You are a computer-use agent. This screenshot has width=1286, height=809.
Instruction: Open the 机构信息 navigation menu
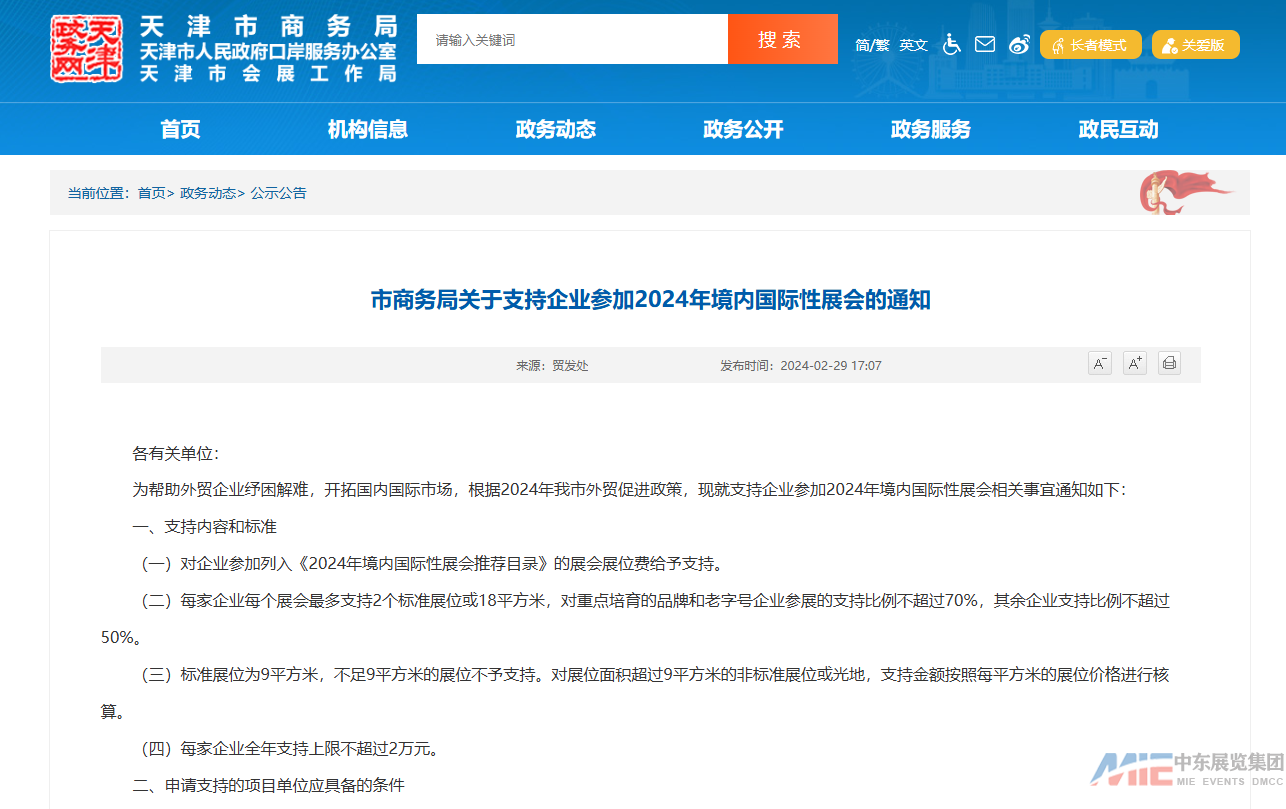coord(368,129)
